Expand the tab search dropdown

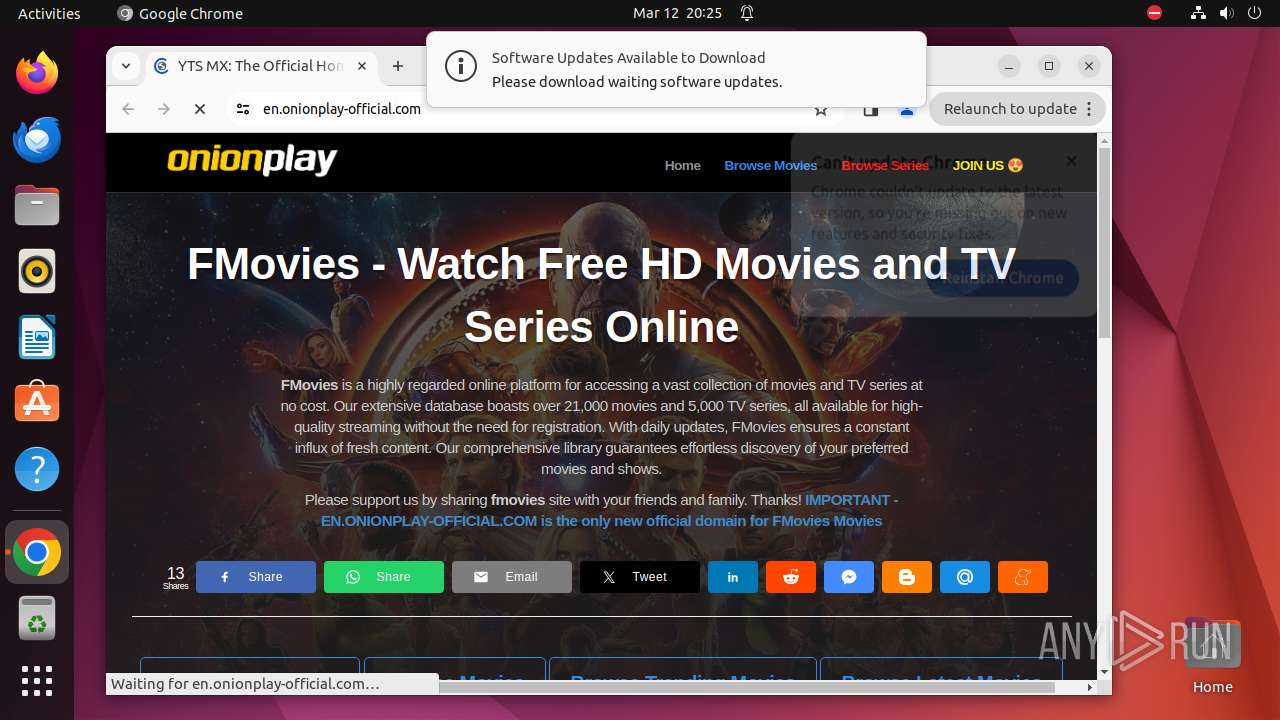tap(126, 66)
